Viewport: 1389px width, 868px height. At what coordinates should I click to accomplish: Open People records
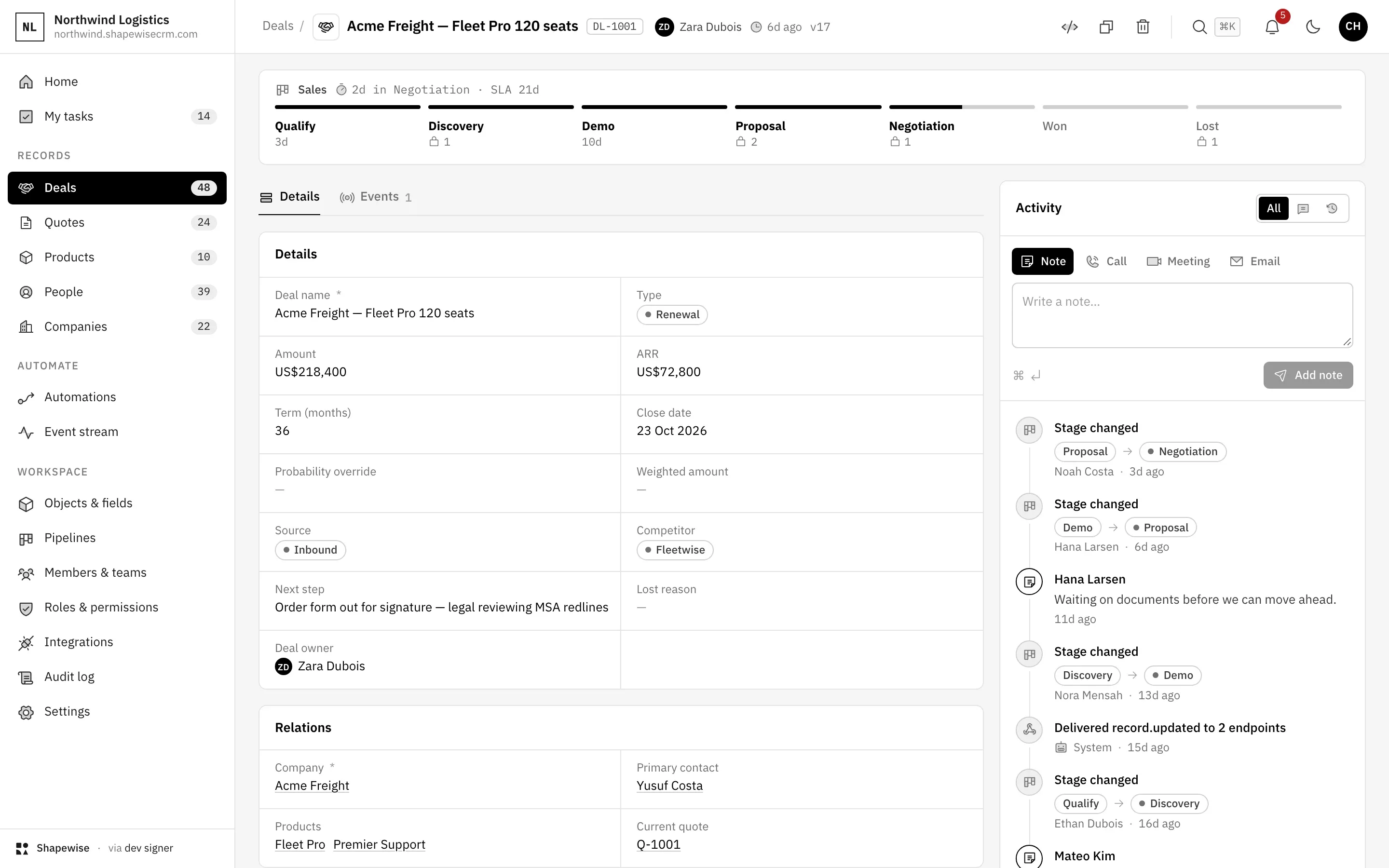point(117,292)
